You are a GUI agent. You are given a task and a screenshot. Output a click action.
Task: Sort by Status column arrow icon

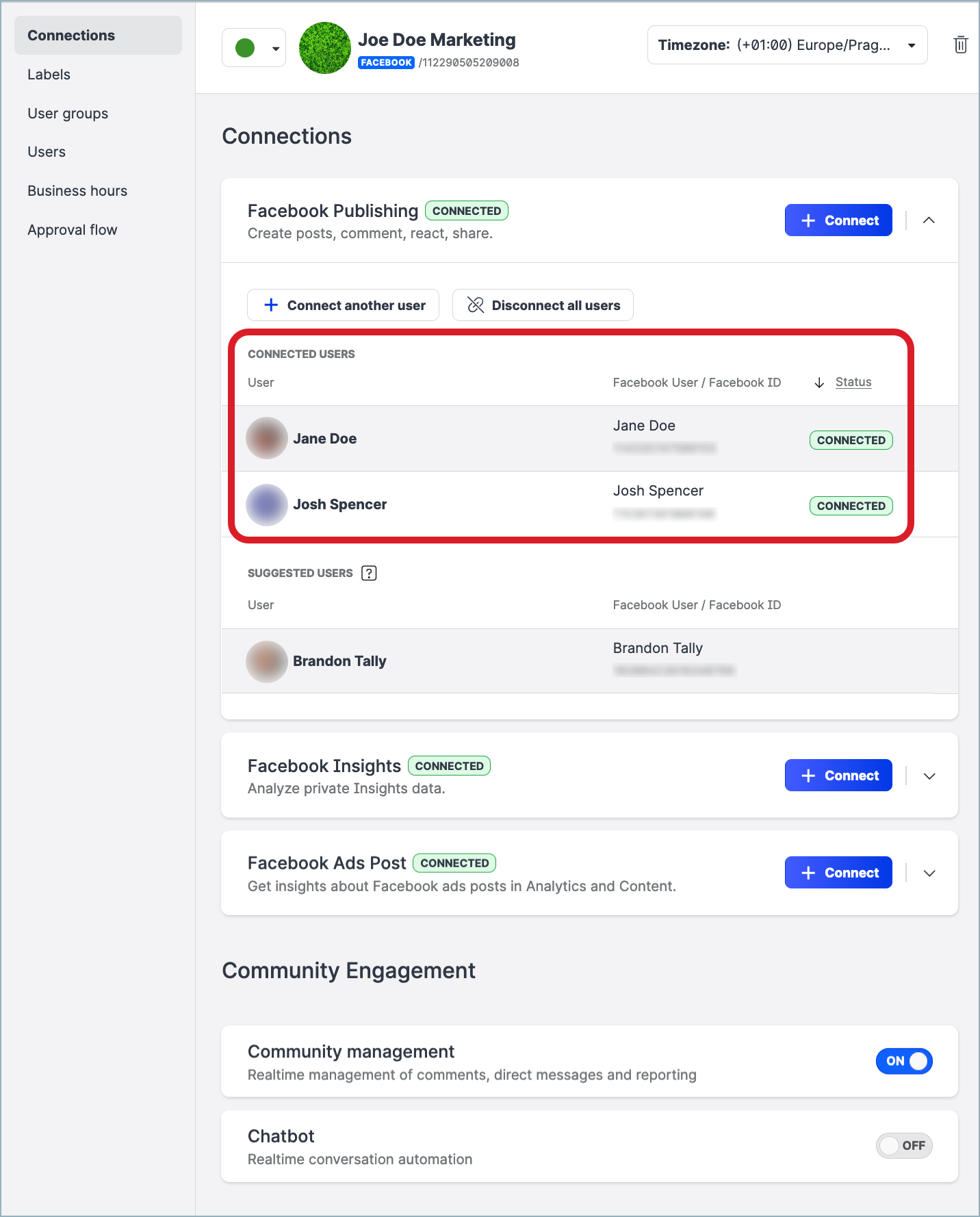coord(819,383)
